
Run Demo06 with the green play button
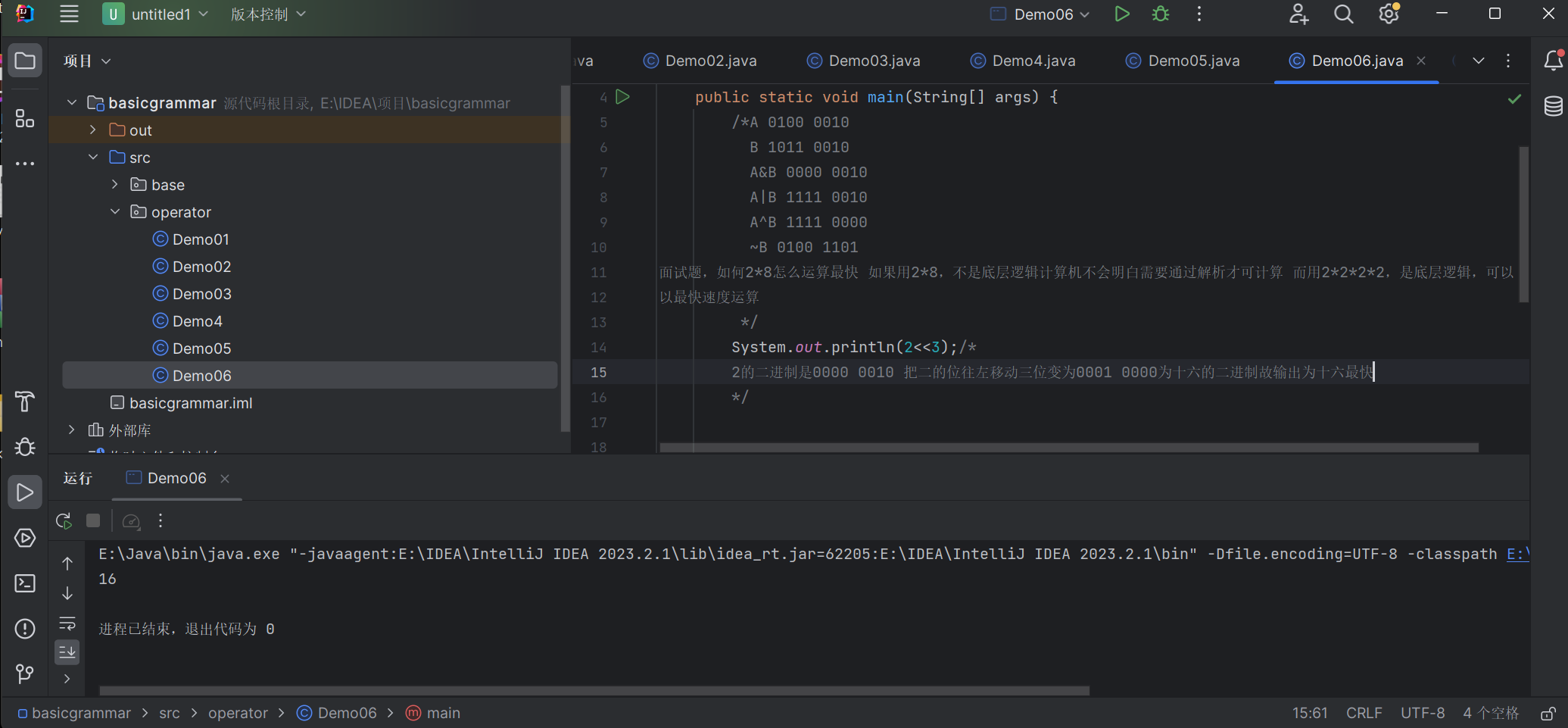coord(1122,14)
